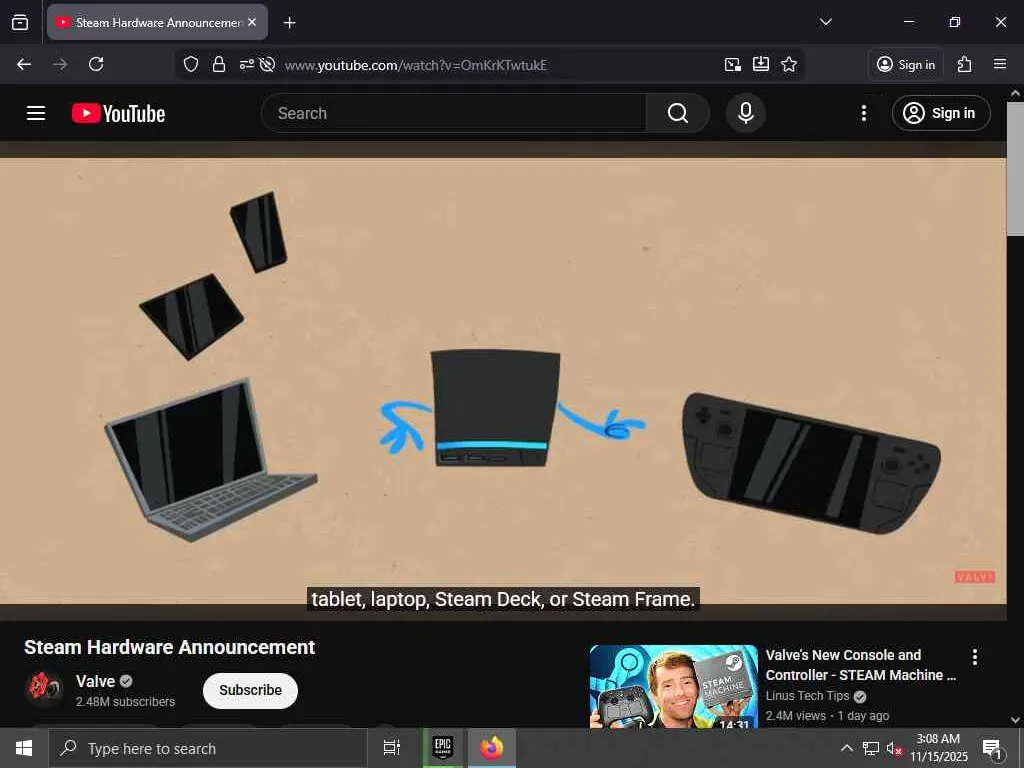The width and height of the screenshot is (1024, 768).
Task: Show hidden system tray icons
Action: tap(846, 748)
